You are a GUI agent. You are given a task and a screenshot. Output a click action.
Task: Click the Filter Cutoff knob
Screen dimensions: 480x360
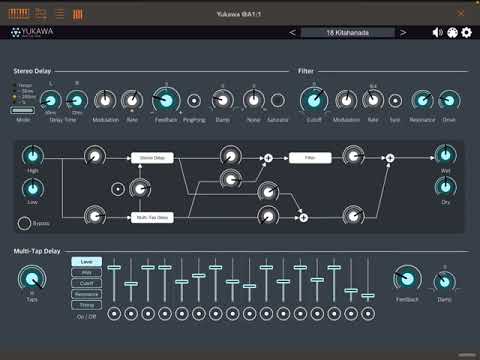(314, 100)
